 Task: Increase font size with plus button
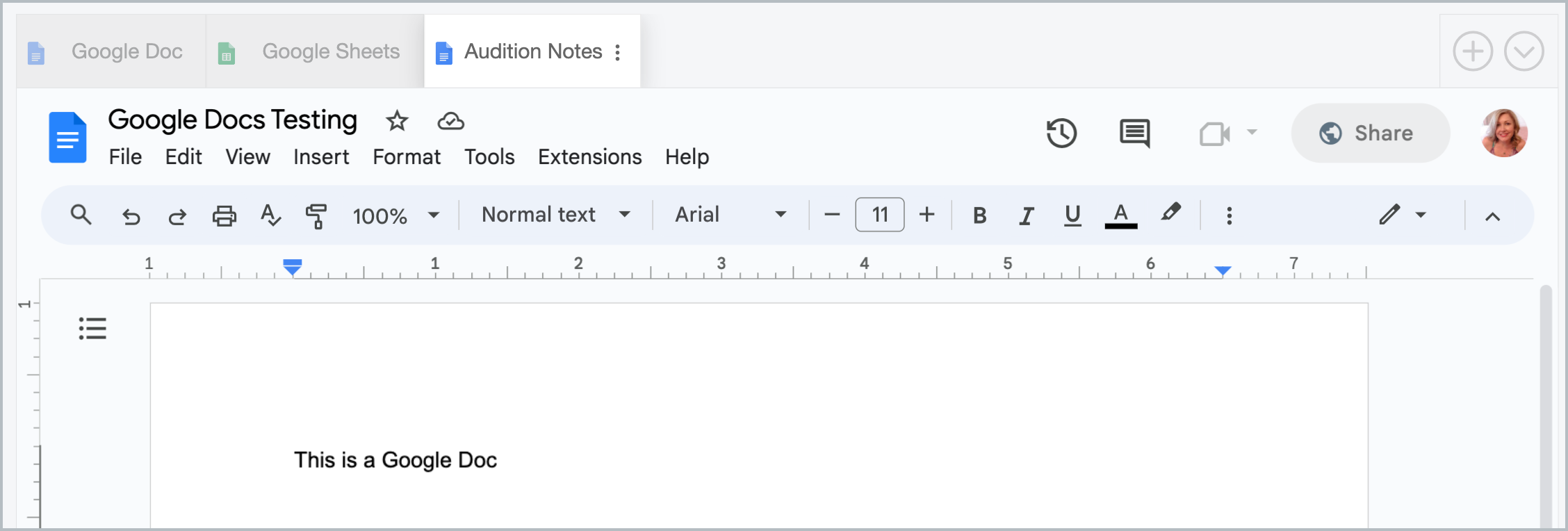[x=926, y=215]
